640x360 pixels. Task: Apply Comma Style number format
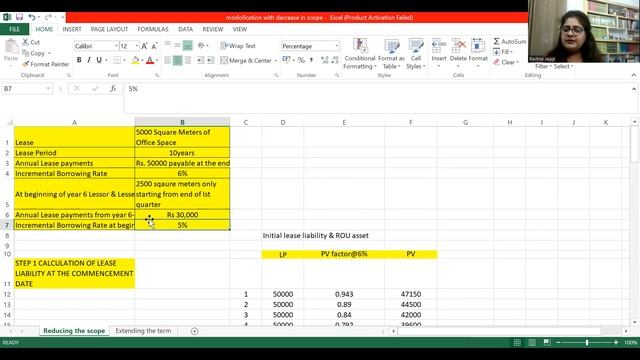coord(311,60)
